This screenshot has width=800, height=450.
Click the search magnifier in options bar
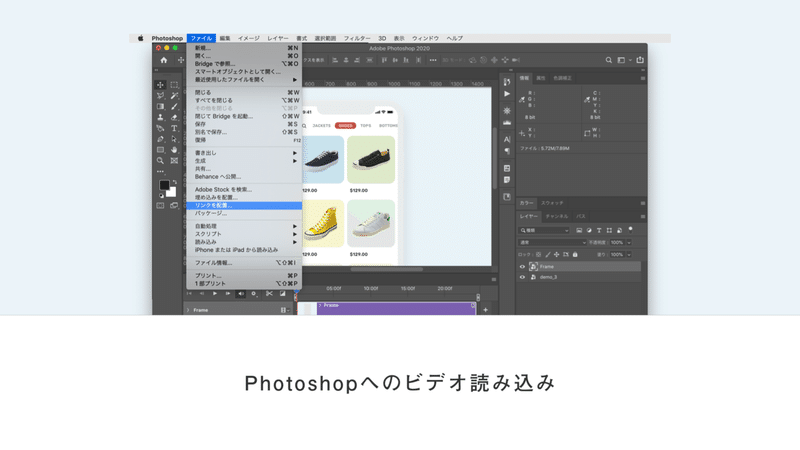[x=609, y=60]
